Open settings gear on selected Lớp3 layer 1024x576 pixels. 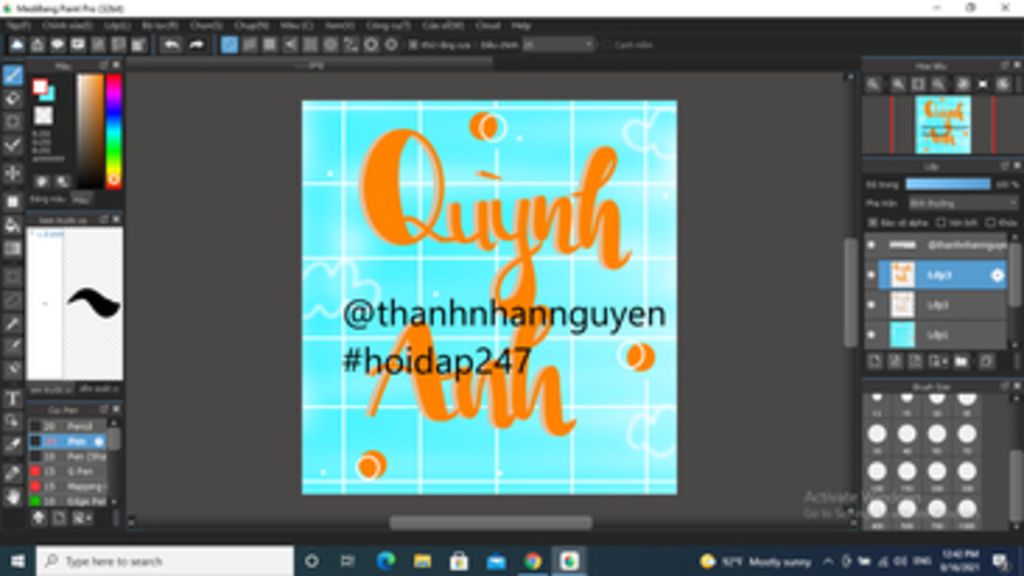coord(997,276)
